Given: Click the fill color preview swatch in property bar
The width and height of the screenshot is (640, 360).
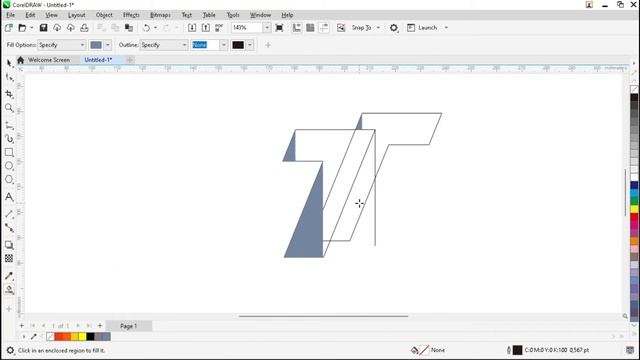Looking at the screenshot, I should click(96, 45).
